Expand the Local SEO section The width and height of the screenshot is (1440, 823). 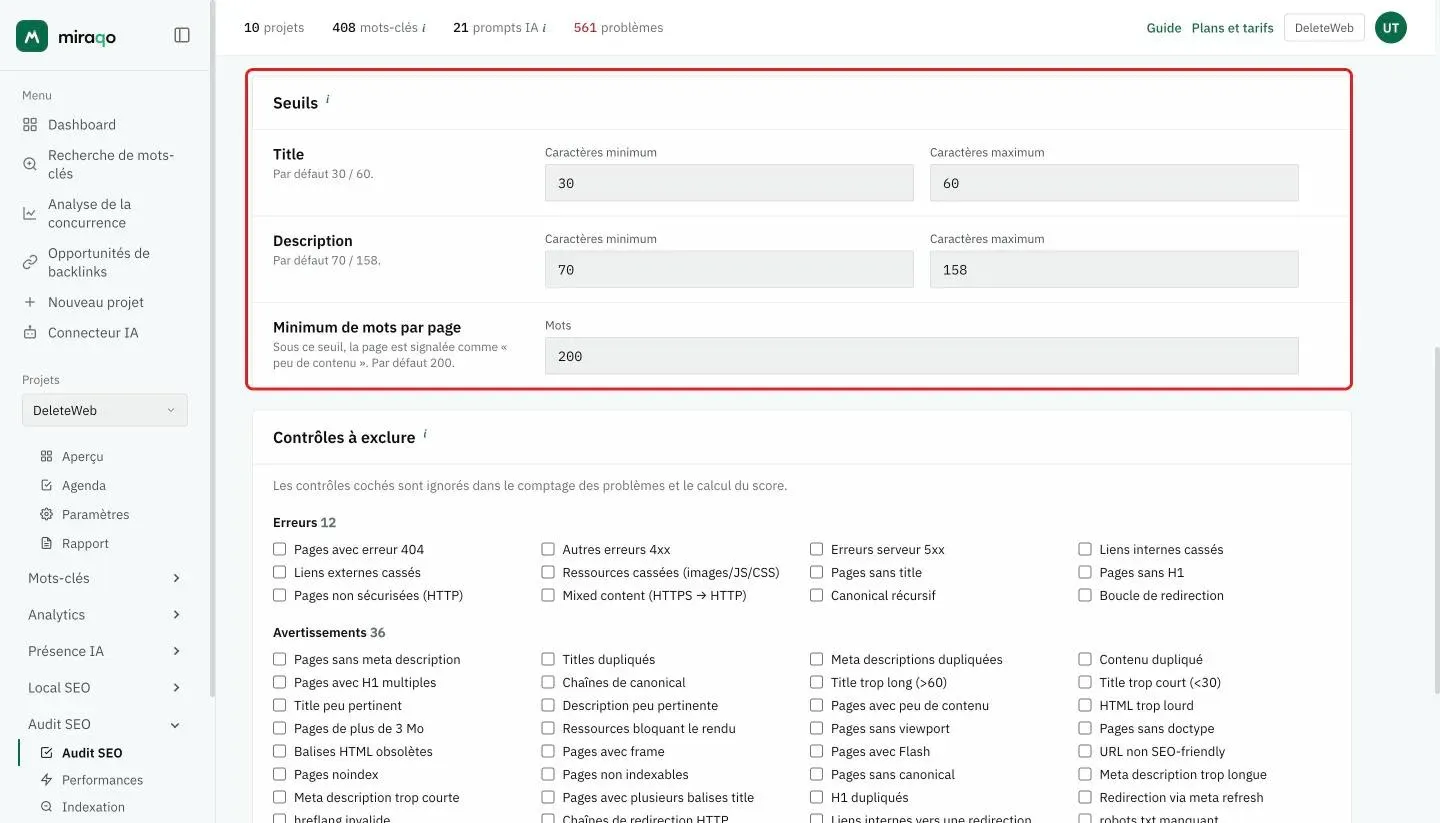click(x=105, y=688)
